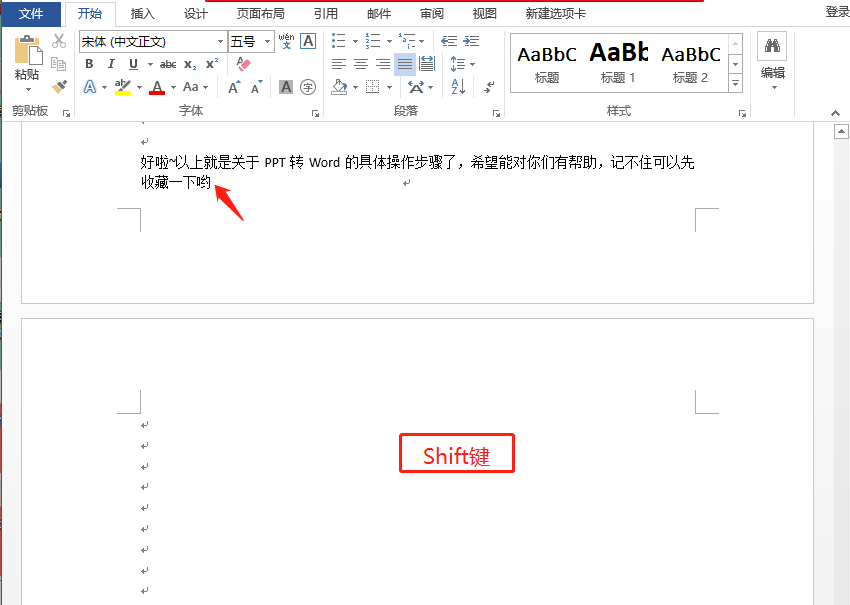Open Asian layout options
The image size is (850, 605).
click(416, 87)
